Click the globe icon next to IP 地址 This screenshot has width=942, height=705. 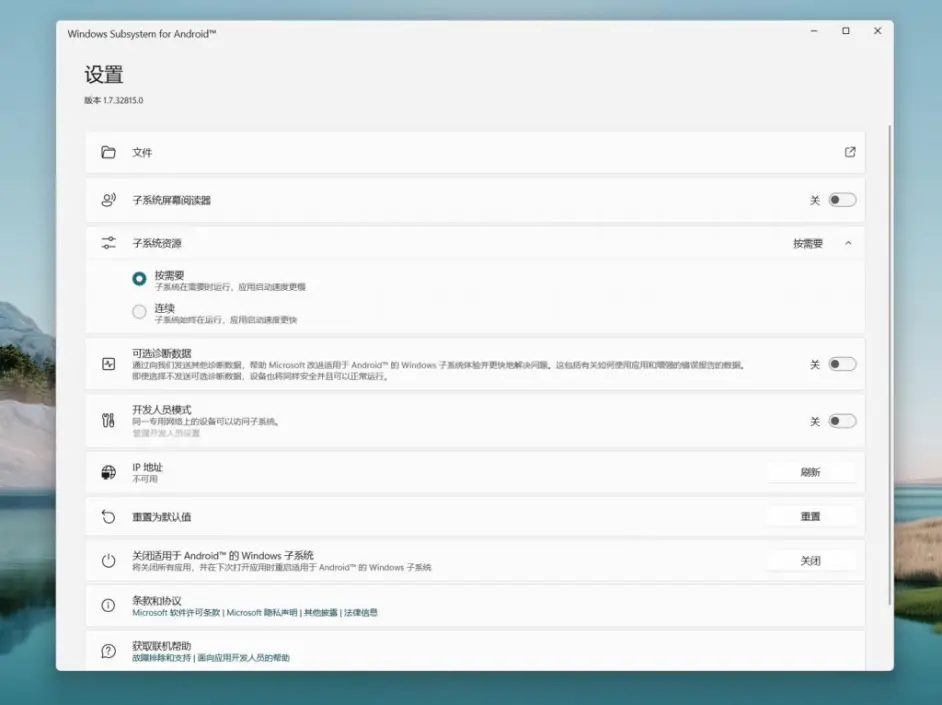pos(110,471)
